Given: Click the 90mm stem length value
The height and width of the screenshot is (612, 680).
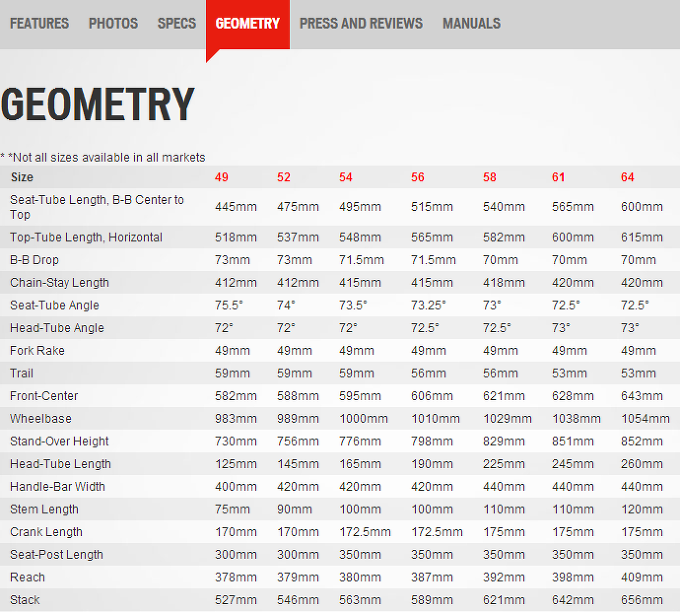Looking at the screenshot, I should (x=294, y=509).
